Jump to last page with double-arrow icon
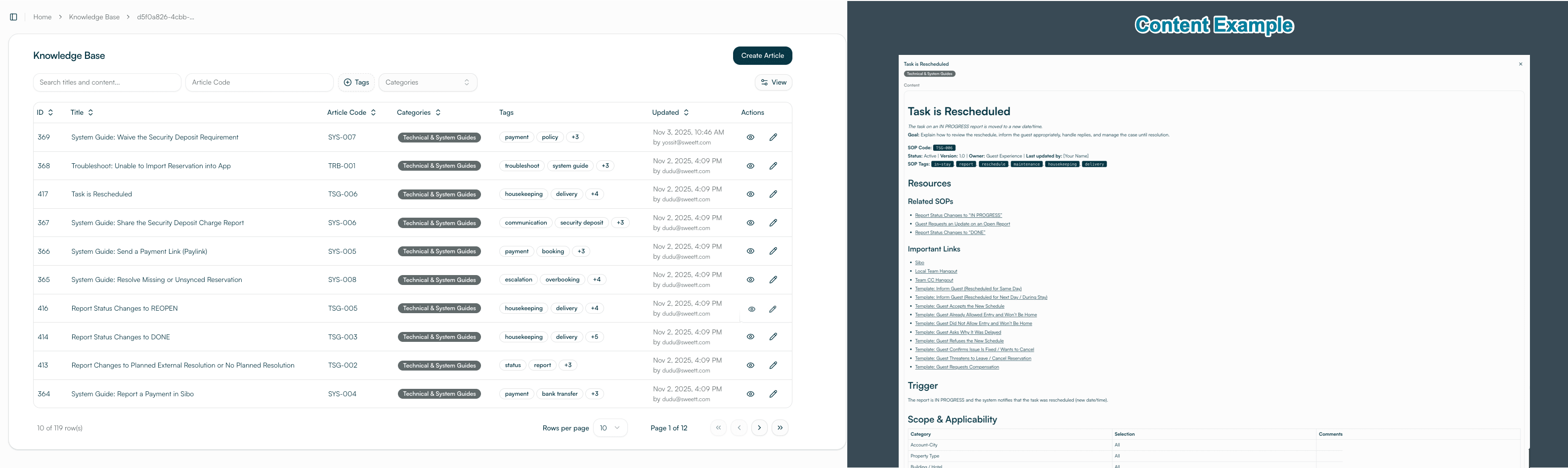This screenshot has width=1568, height=468. point(780,427)
